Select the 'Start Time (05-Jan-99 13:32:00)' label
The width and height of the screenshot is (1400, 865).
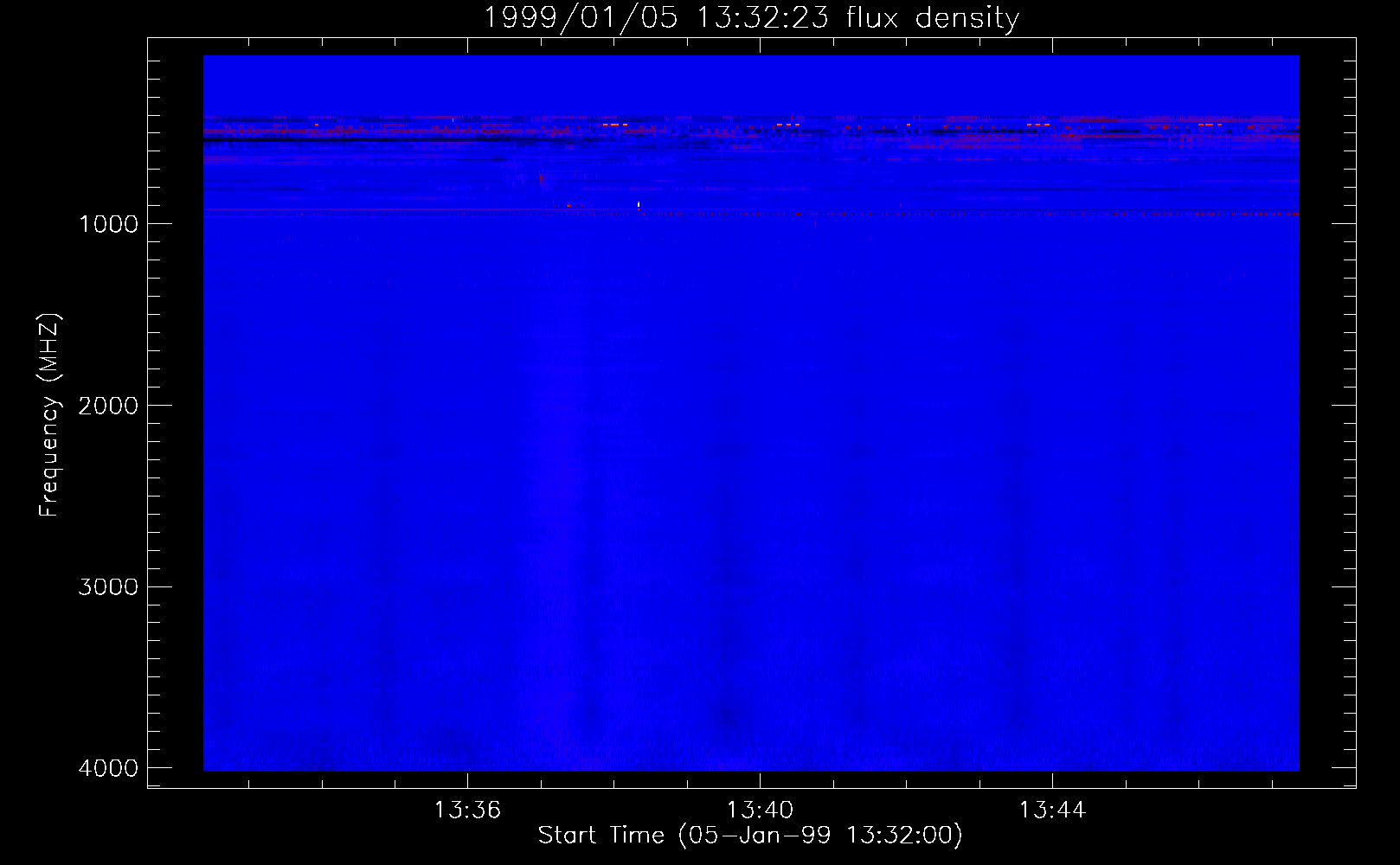[x=750, y=835]
